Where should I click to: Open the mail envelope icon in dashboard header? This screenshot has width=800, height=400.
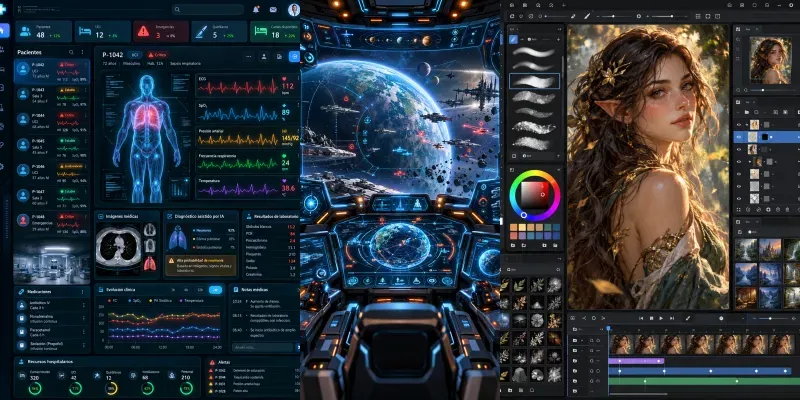pyautogui.click(x=273, y=10)
